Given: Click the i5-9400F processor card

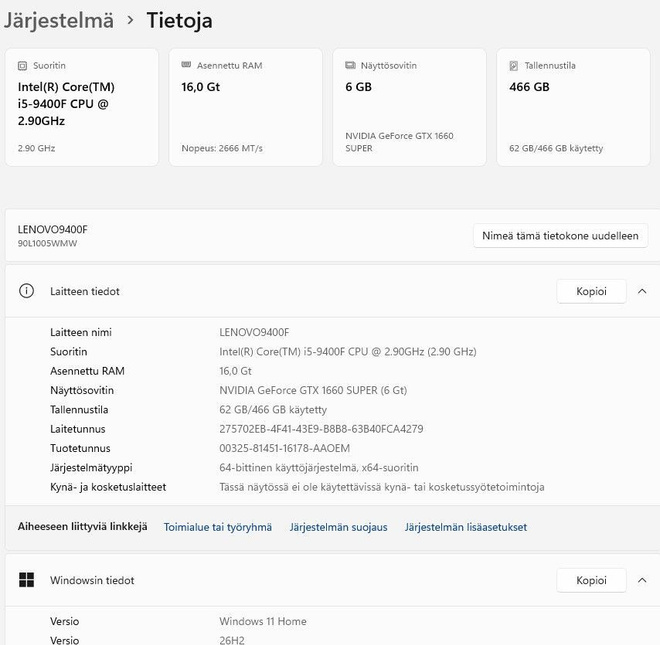Looking at the screenshot, I should 82,107.
